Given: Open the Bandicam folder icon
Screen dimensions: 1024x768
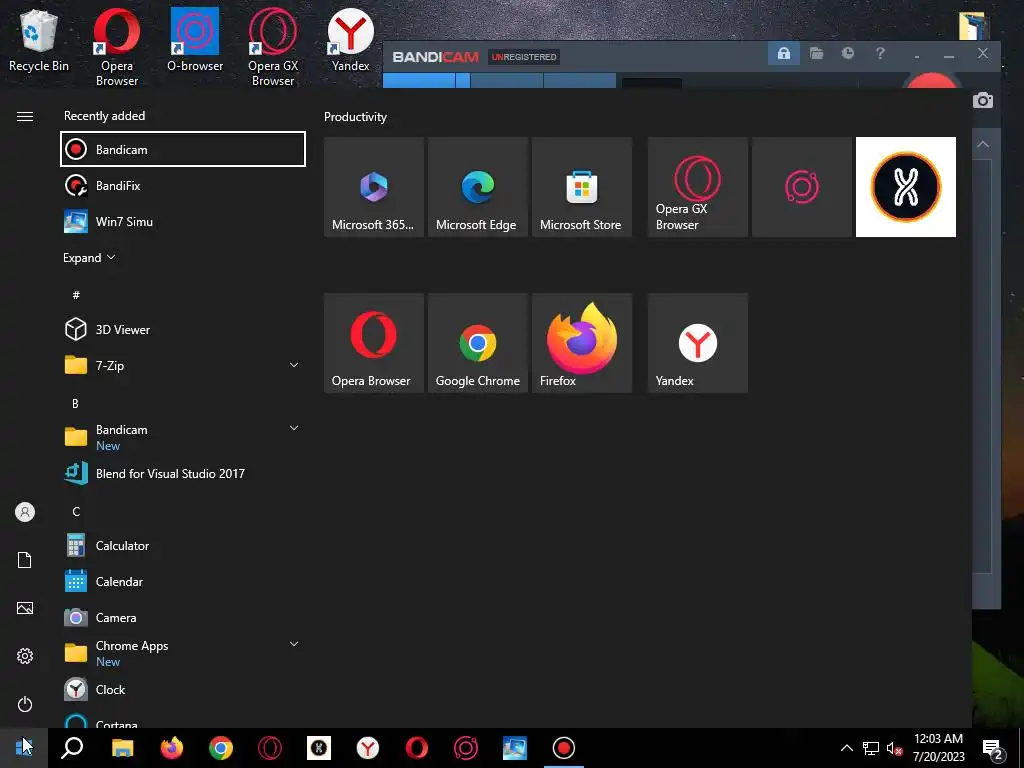Looking at the screenshot, I should tap(816, 54).
